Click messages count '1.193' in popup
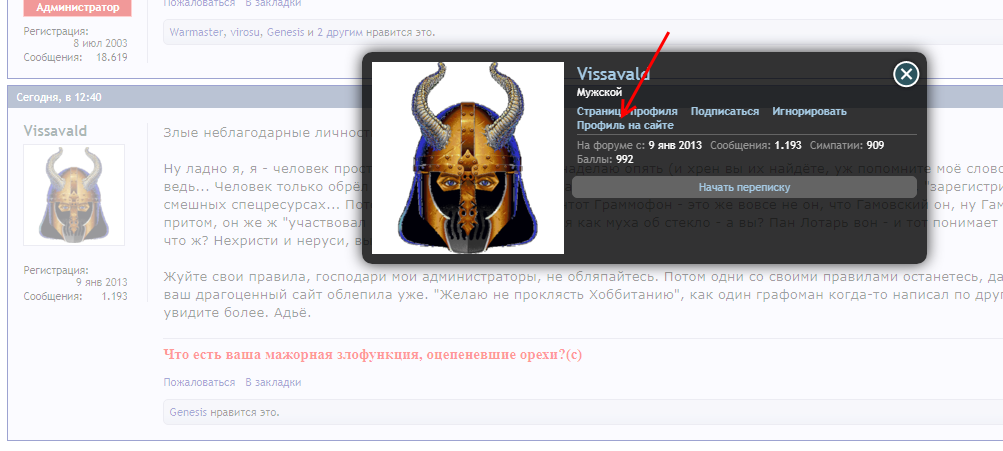This screenshot has height=451, width=1003. tap(787, 145)
